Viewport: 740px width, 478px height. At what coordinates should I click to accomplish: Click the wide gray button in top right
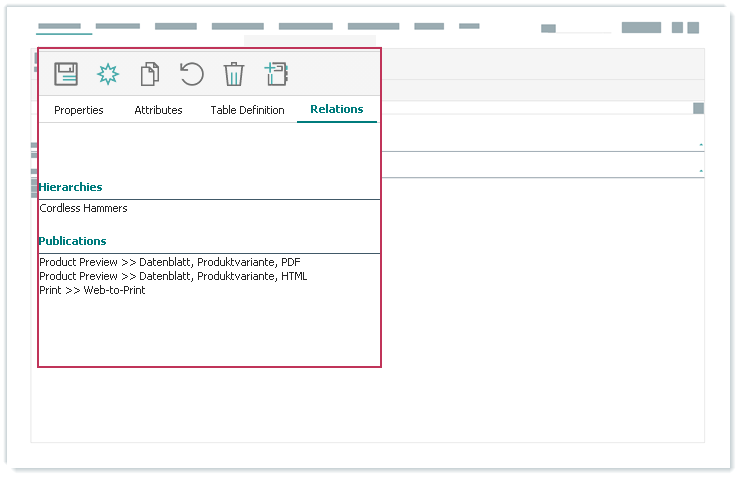[x=641, y=28]
